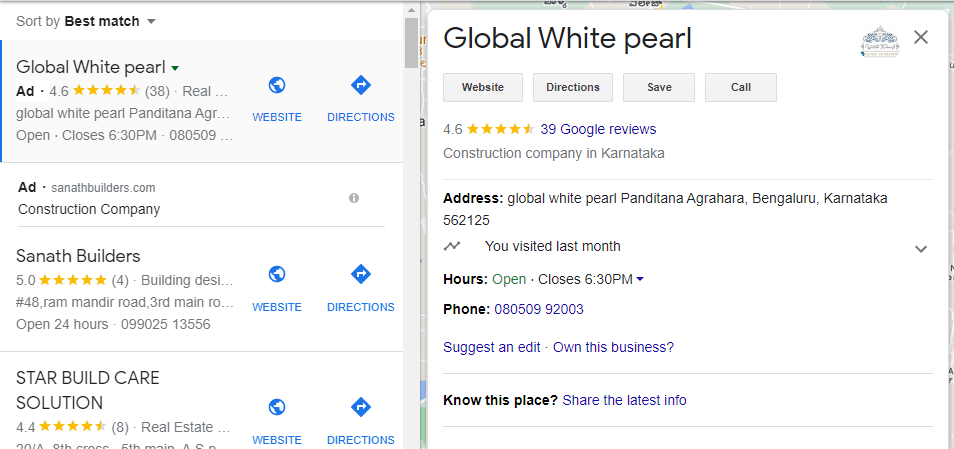Click the results list scrollbar thumb
Screen dimensions: 954x449
(411, 43)
